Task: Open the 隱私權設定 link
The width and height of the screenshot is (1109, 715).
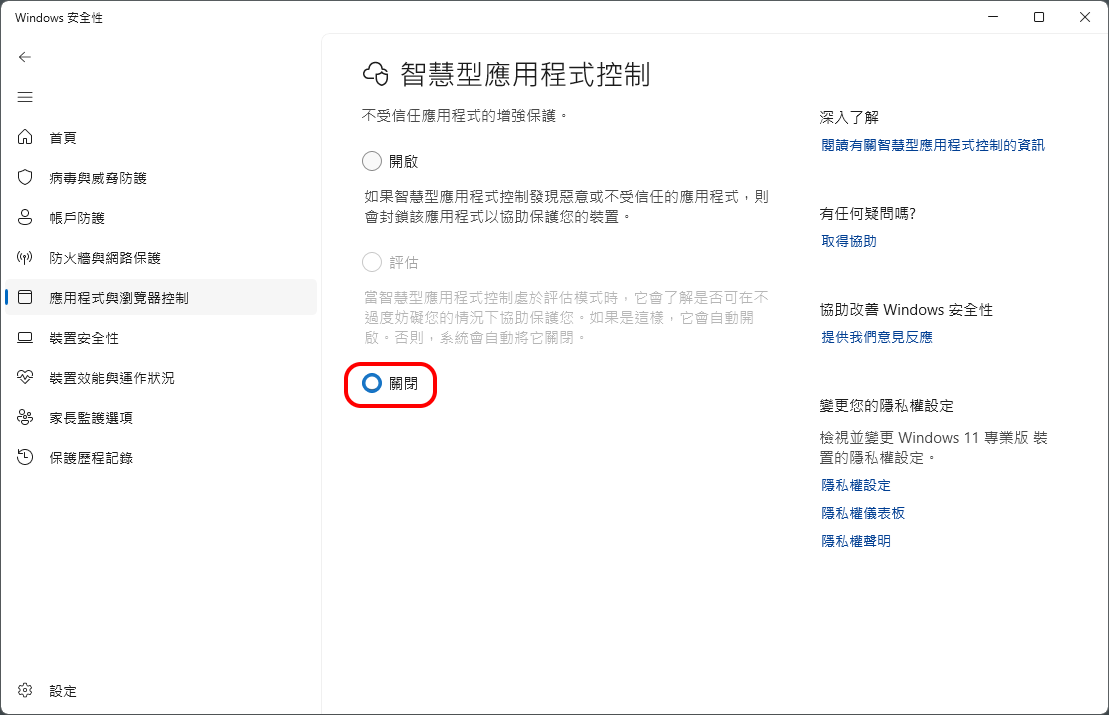Action: tap(856, 485)
